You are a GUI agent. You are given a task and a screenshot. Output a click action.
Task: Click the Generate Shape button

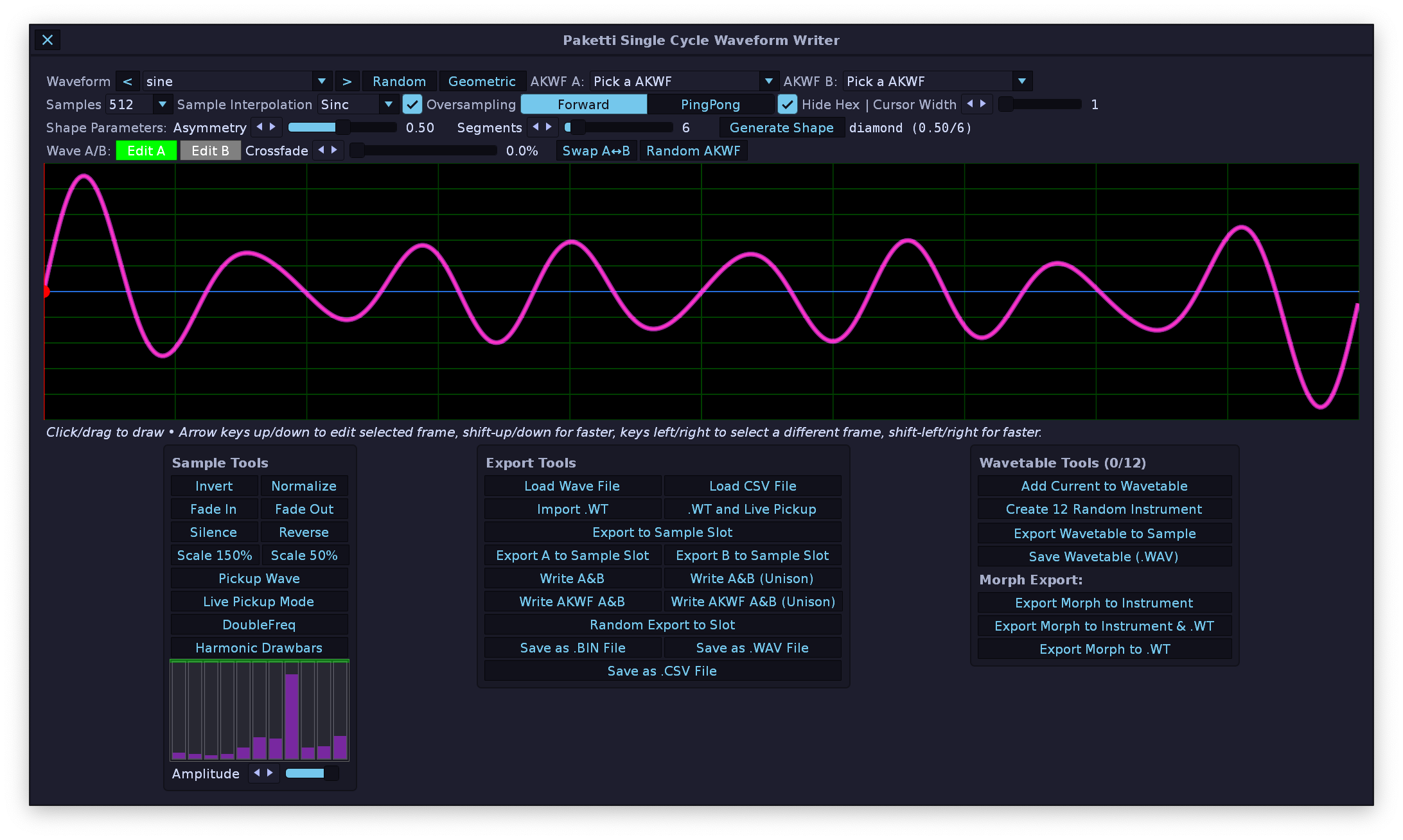781,127
